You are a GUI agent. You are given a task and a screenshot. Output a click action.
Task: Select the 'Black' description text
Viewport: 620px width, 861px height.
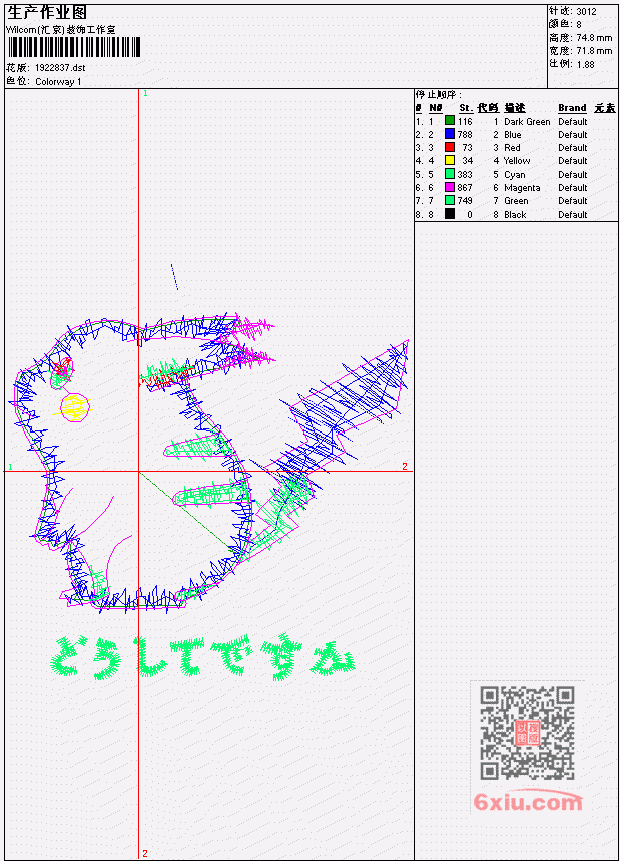(515, 215)
